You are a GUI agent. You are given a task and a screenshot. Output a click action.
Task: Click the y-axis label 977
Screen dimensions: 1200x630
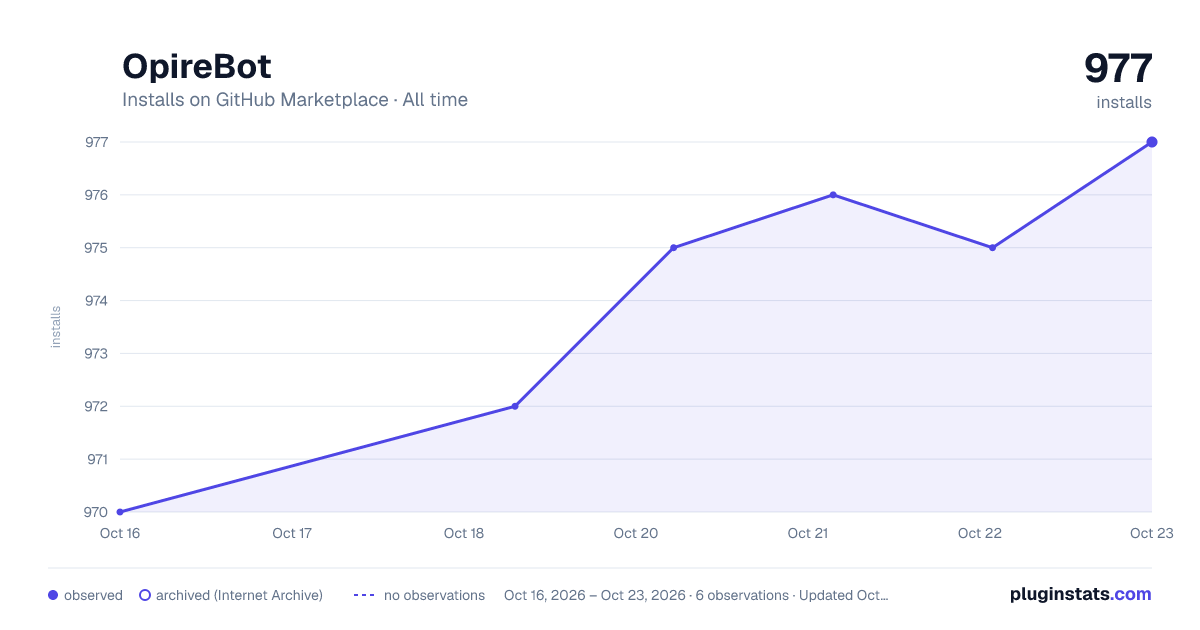(97, 142)
